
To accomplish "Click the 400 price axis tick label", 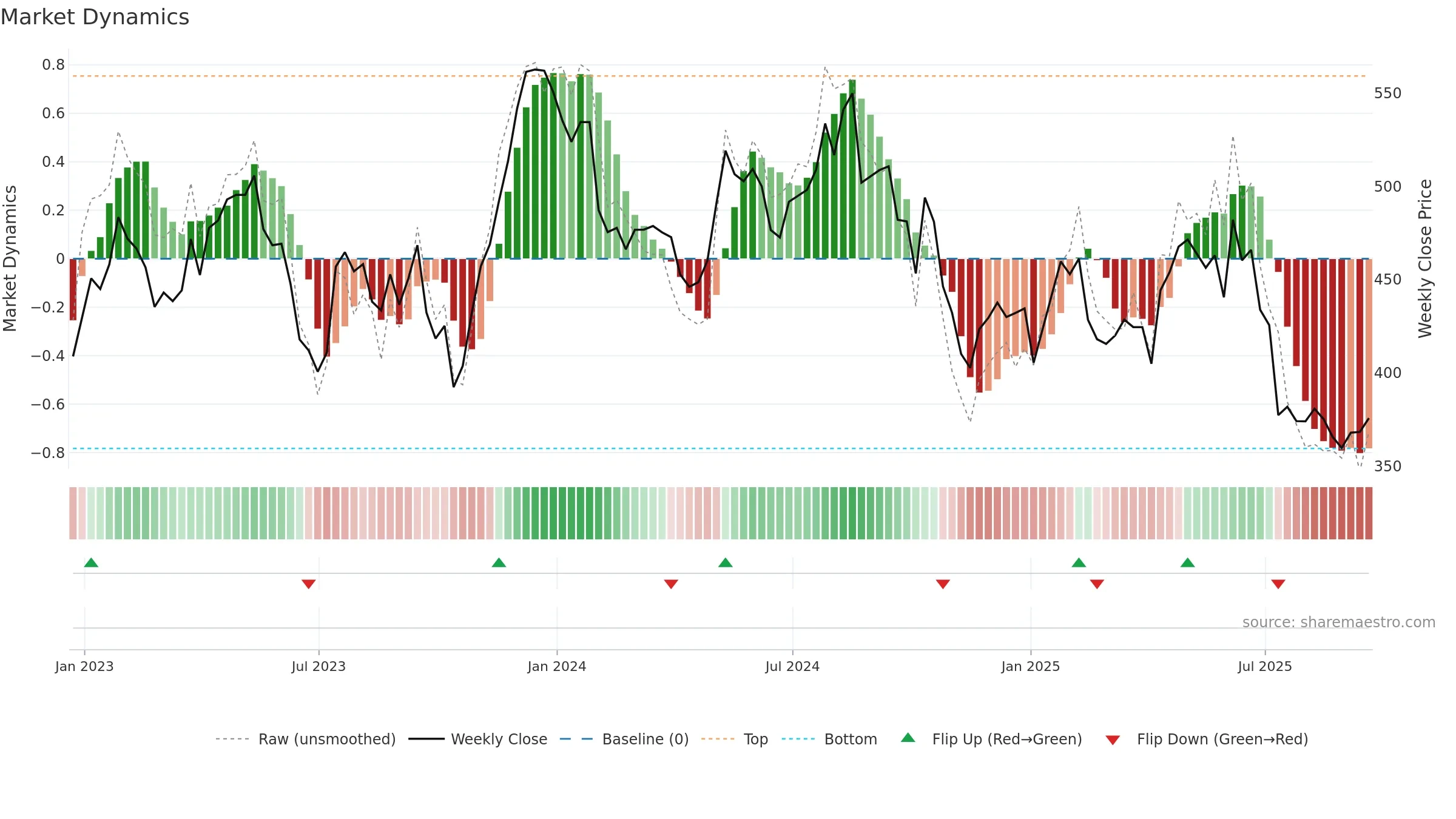I will 1388,373.
